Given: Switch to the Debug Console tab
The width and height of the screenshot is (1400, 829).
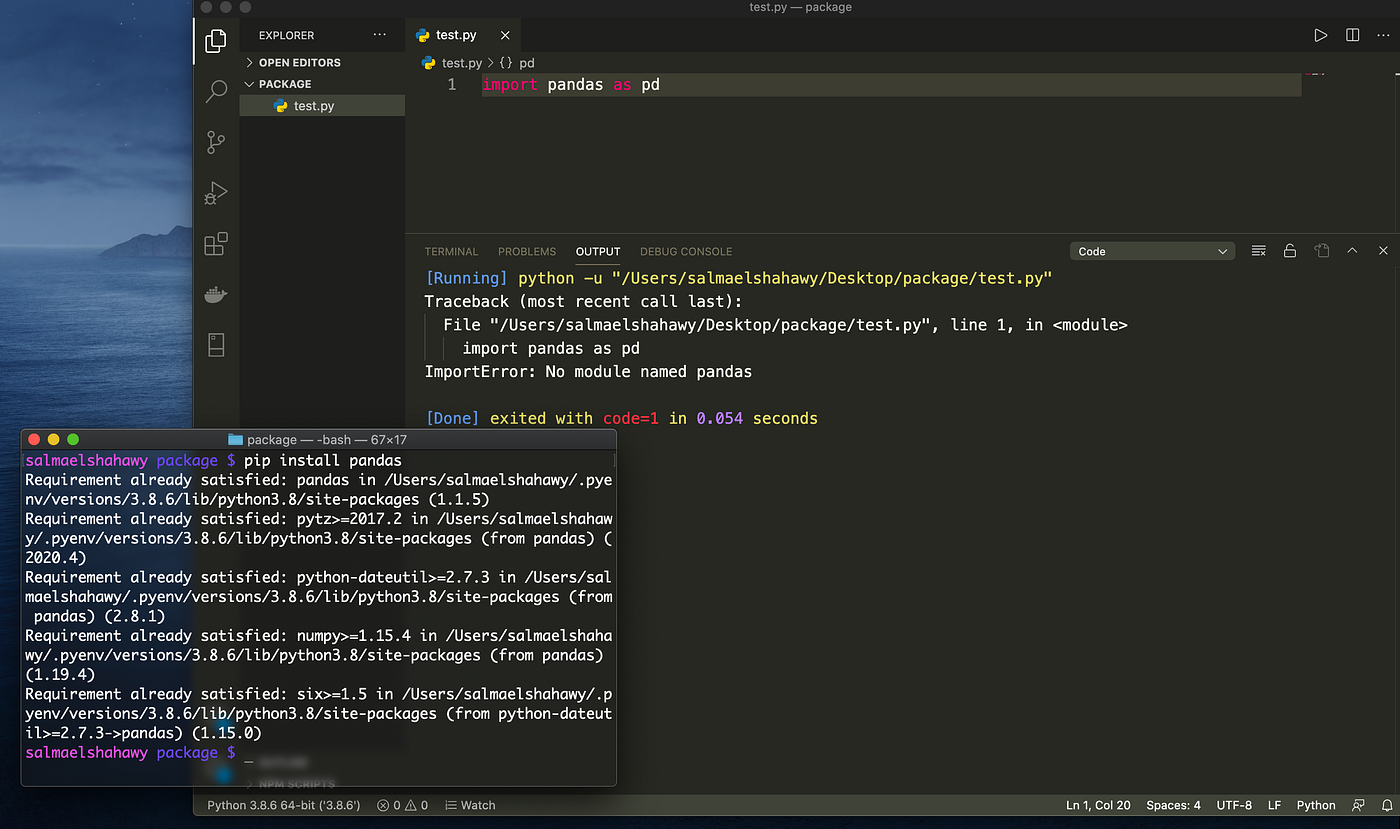Looking at the screenshot, I should (685, 251).
